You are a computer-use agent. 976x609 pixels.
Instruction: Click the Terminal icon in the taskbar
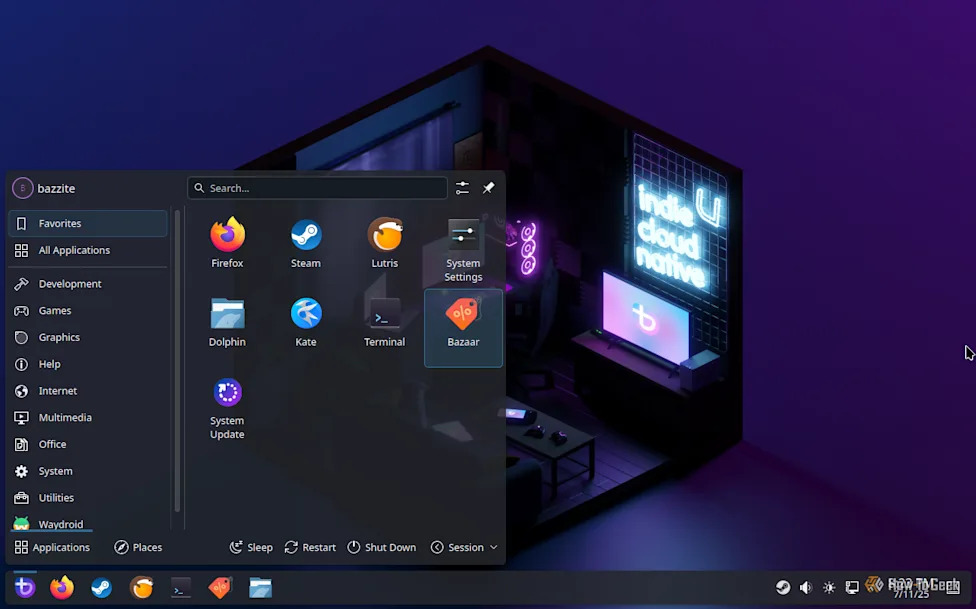[181, 587]
